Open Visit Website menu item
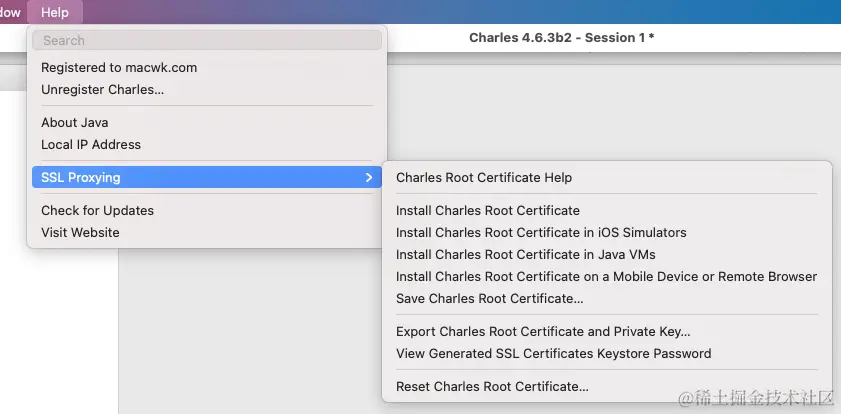 [80, 233]
